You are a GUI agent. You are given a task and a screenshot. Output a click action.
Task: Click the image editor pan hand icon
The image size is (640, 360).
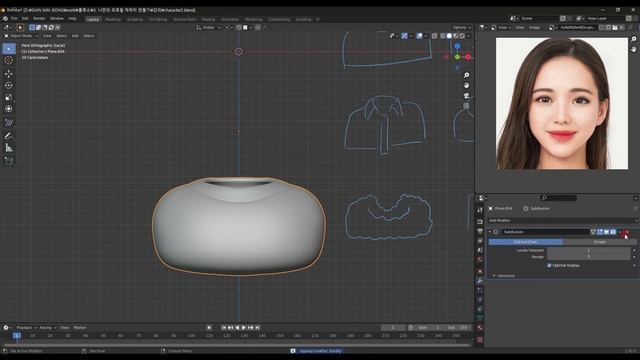(633, 49)
